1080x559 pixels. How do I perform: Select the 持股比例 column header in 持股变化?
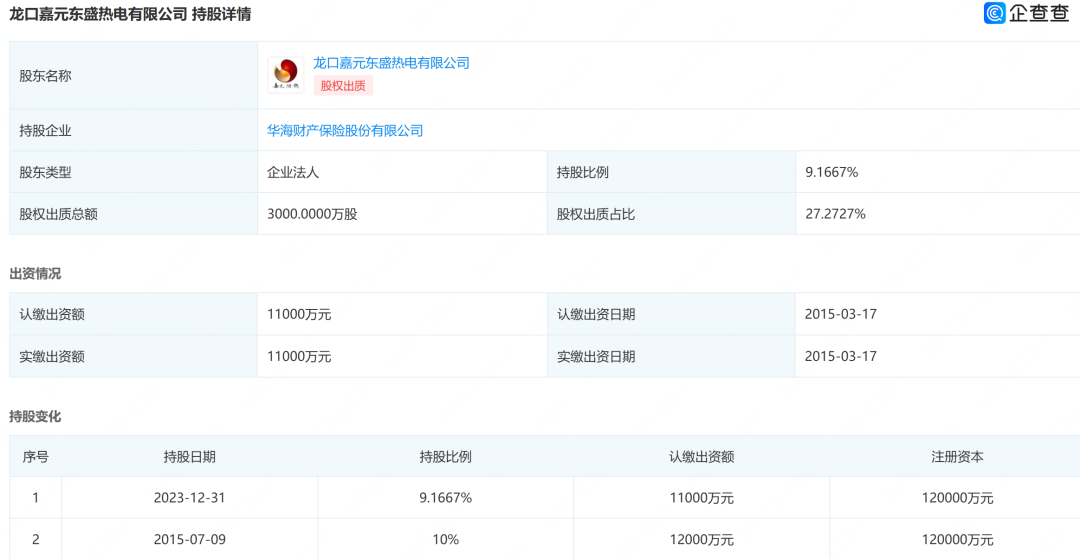(x=446, y=456)
